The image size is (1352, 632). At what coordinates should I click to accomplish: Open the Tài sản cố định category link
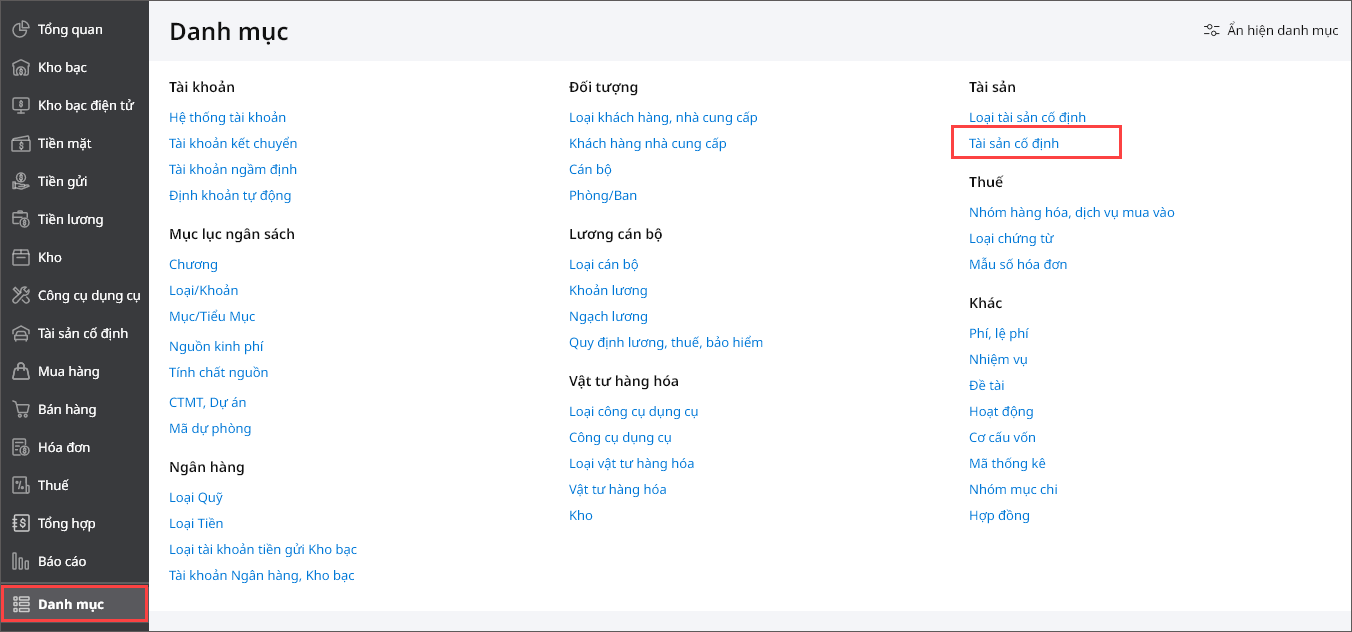[1013, 143]
